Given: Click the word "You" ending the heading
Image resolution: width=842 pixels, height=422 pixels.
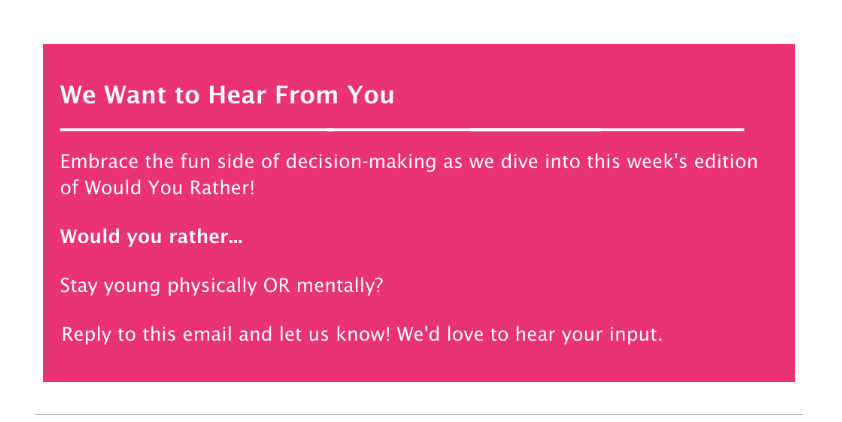Looking at the screenshot, I should tap(371, 95).
